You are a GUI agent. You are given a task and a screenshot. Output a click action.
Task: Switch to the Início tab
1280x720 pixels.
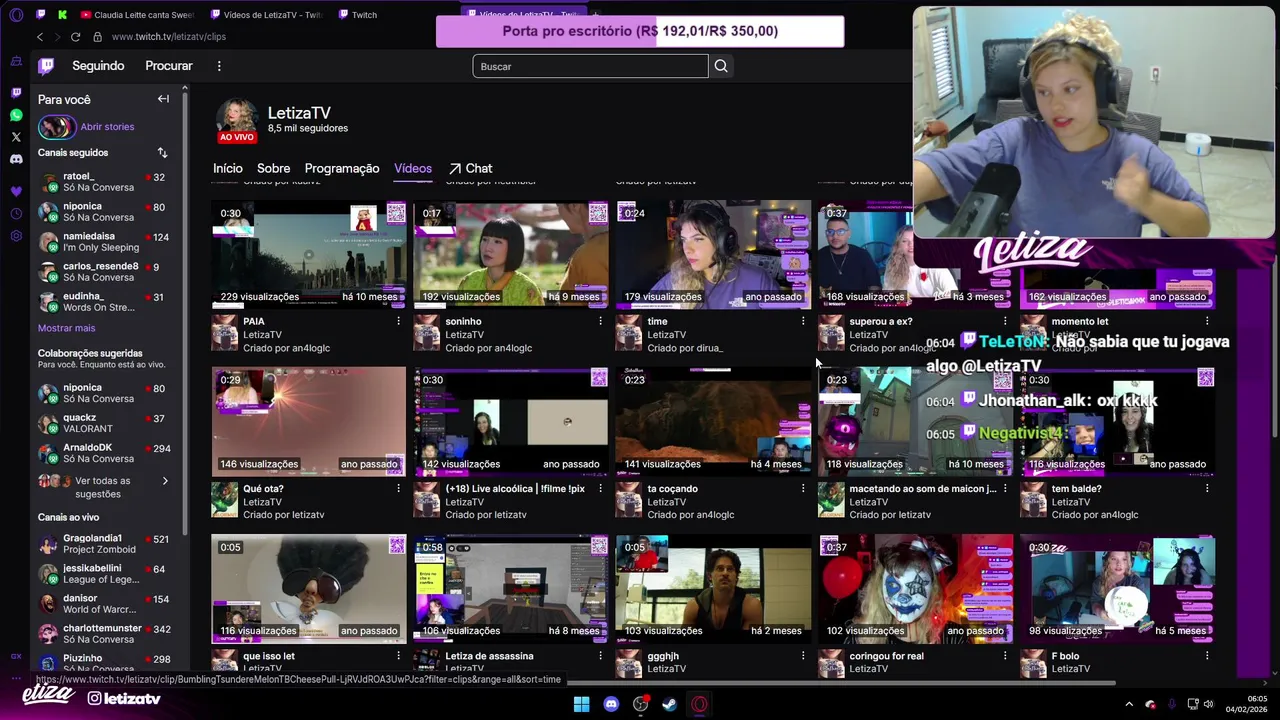pos(228,168)
